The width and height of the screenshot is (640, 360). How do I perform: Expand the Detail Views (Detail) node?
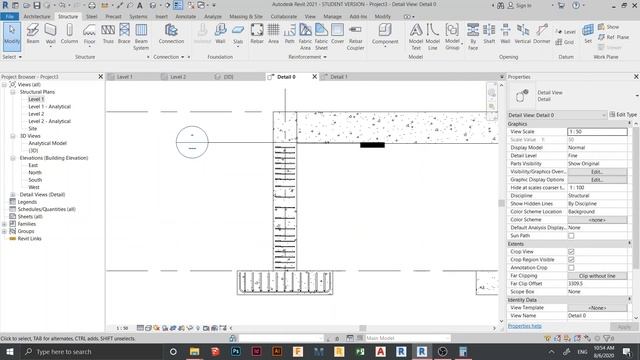click(13, 195)
